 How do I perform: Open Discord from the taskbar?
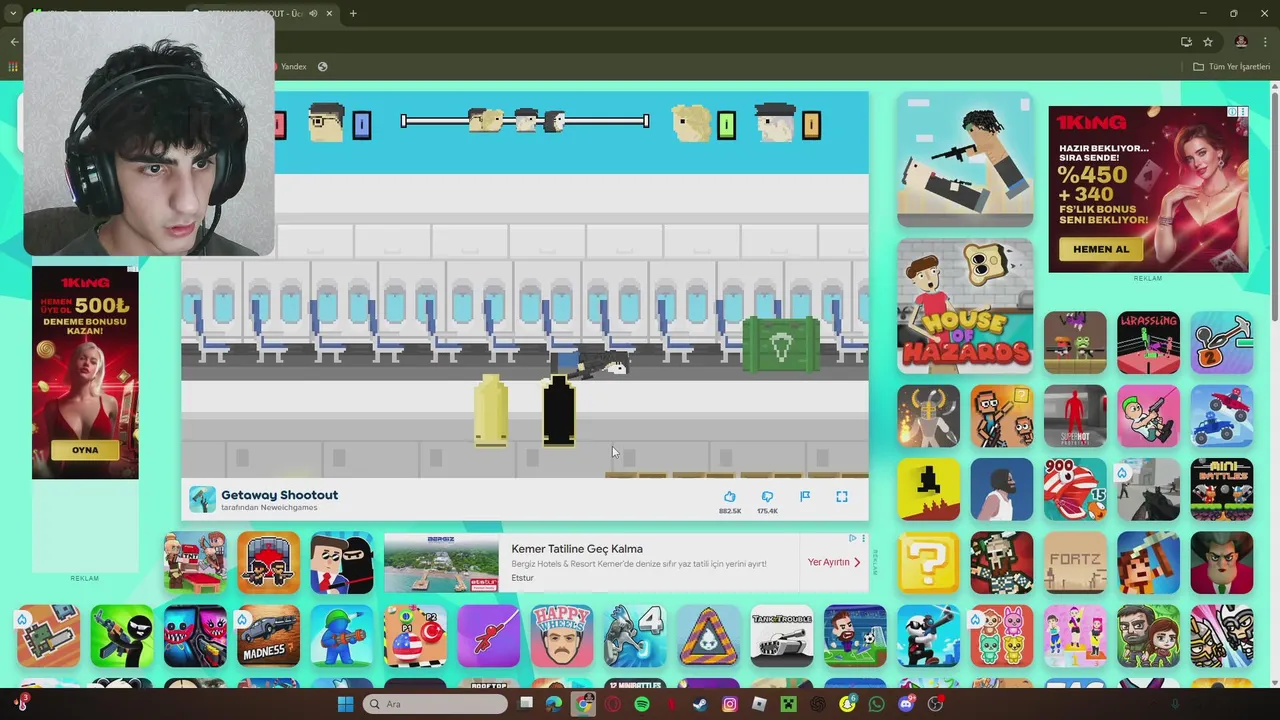(906, 704)
